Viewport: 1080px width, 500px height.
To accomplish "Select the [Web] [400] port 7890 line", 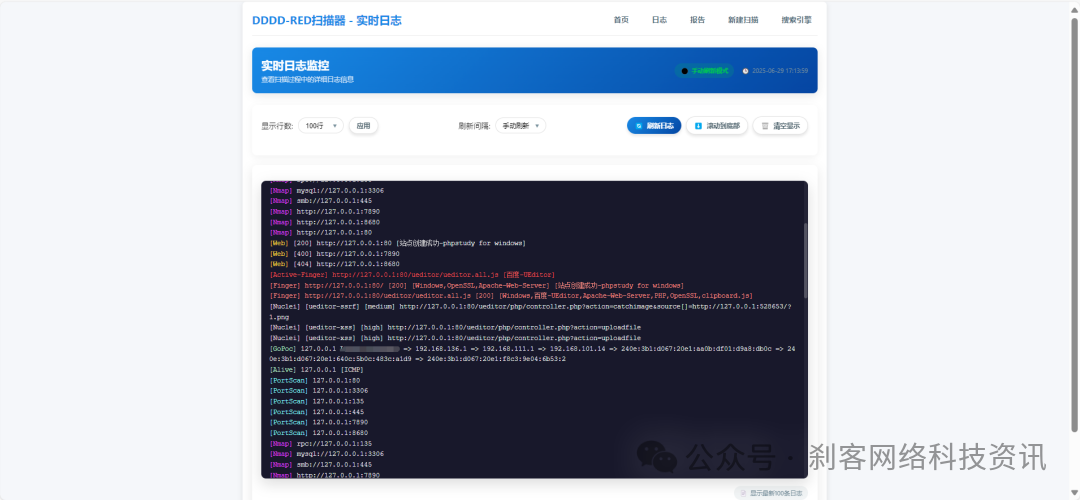I will (x=334, y=253).
